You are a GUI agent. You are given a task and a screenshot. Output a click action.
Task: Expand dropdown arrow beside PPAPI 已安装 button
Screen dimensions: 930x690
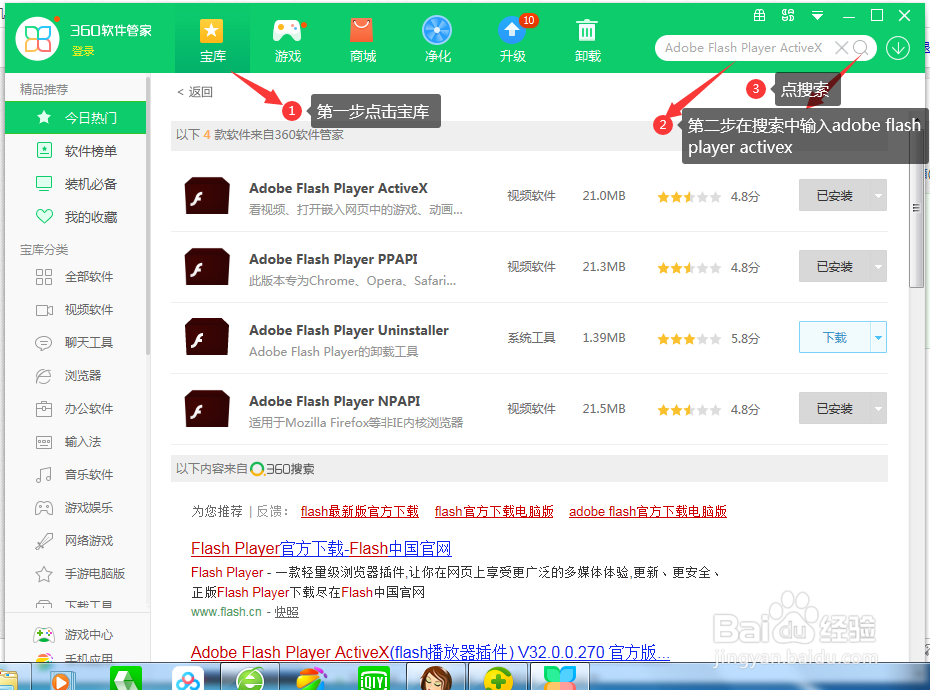tap(878, 266)
